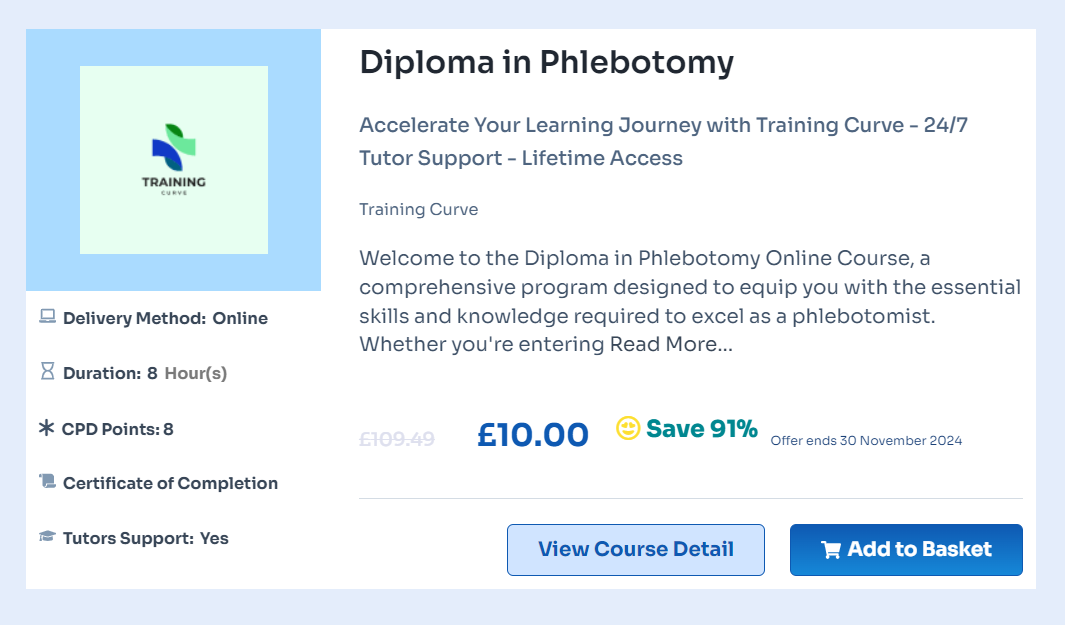
Task: Click the Save 91% discount label
Action: tap(702, 429)
